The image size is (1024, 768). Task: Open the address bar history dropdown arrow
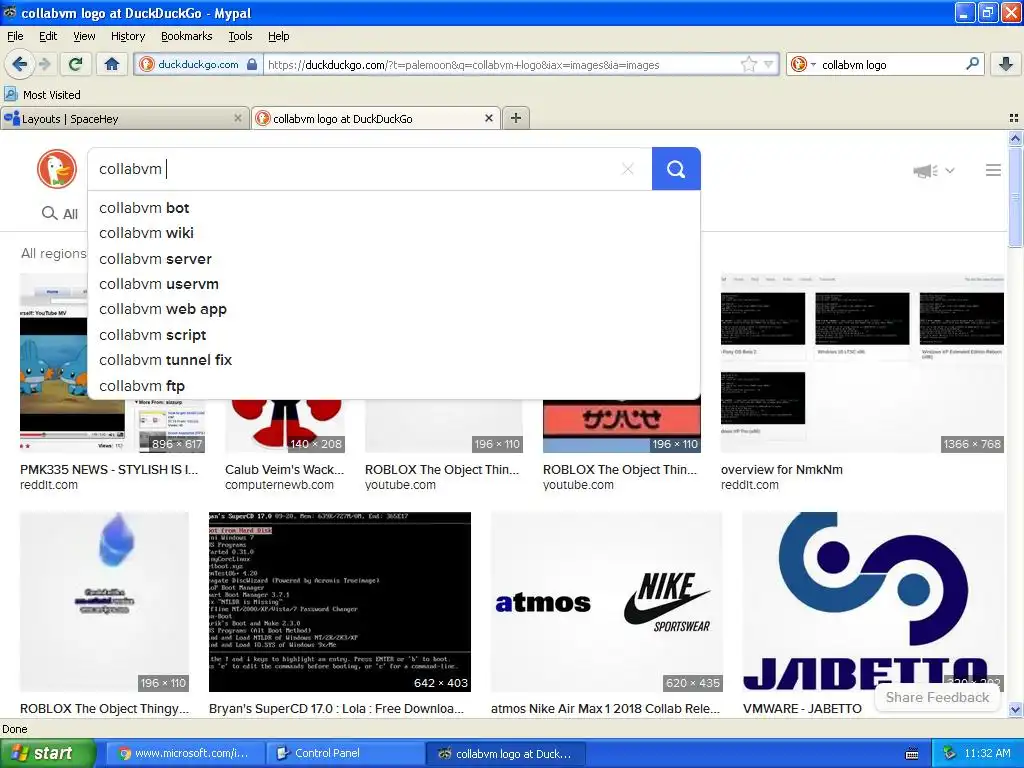tap(769, 64)
